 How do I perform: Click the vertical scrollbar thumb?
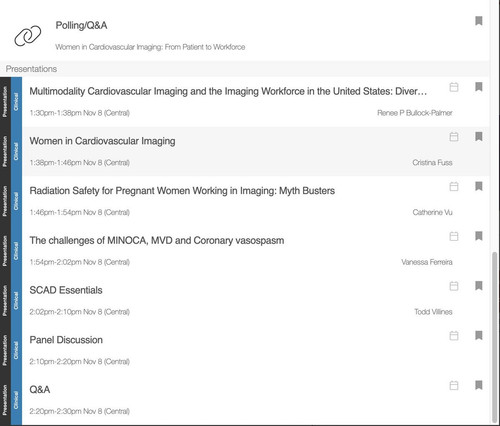[495, 337]
